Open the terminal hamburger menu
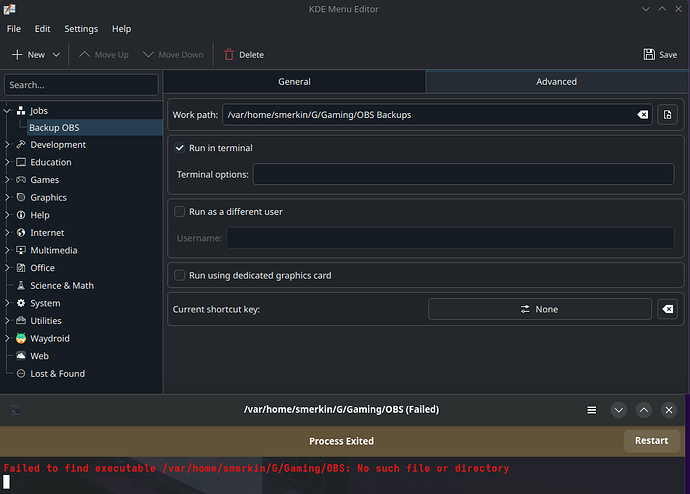Image resolution: width=690 pixels, height=494 pixels. pyautogui.click(x=591, y=409)
